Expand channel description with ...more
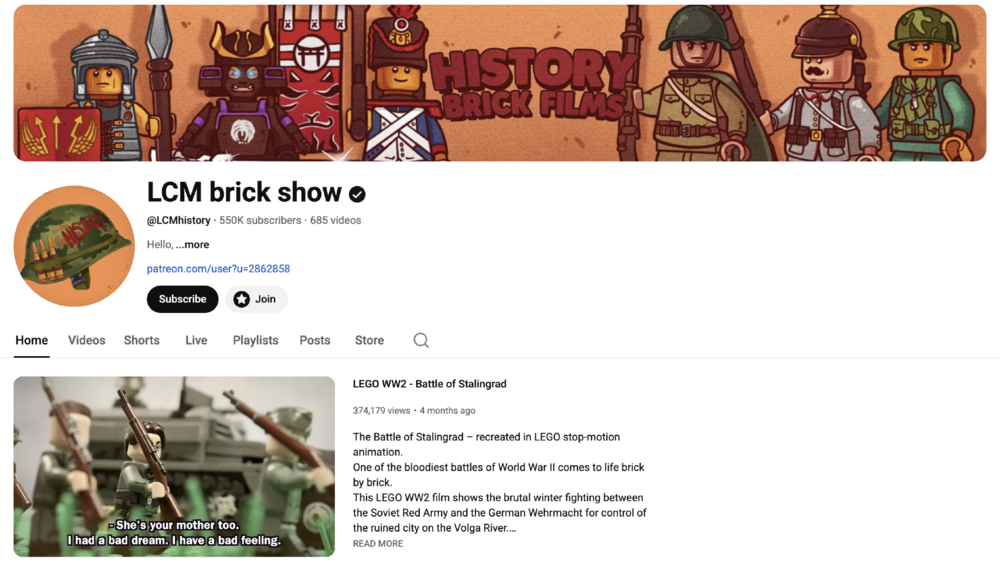Viewport: 1000px width, 566px height. pyautogui.click(x=193, y=244)
